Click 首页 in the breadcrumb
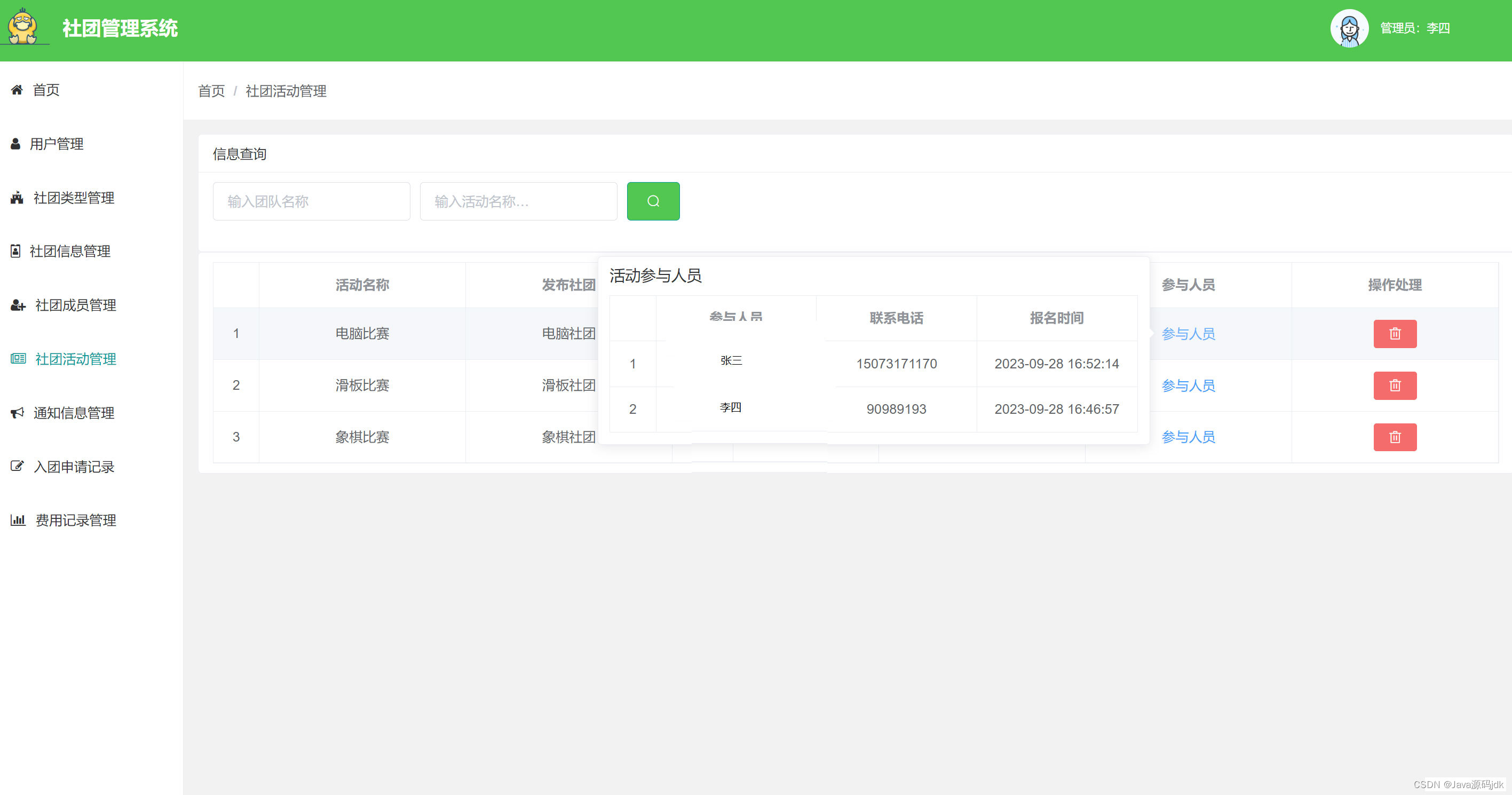The image size is (1512, 795). coord(211,91)
